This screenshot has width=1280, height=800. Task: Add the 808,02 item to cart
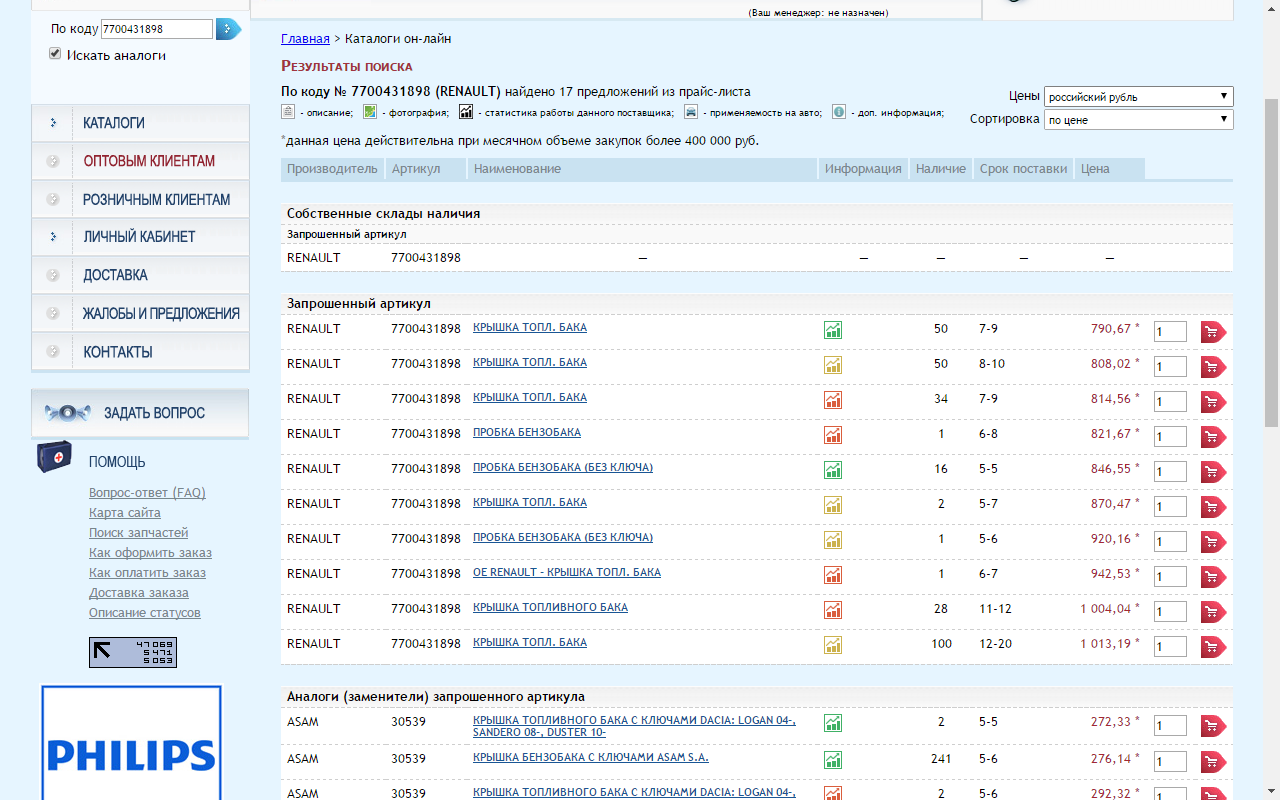1213,367
